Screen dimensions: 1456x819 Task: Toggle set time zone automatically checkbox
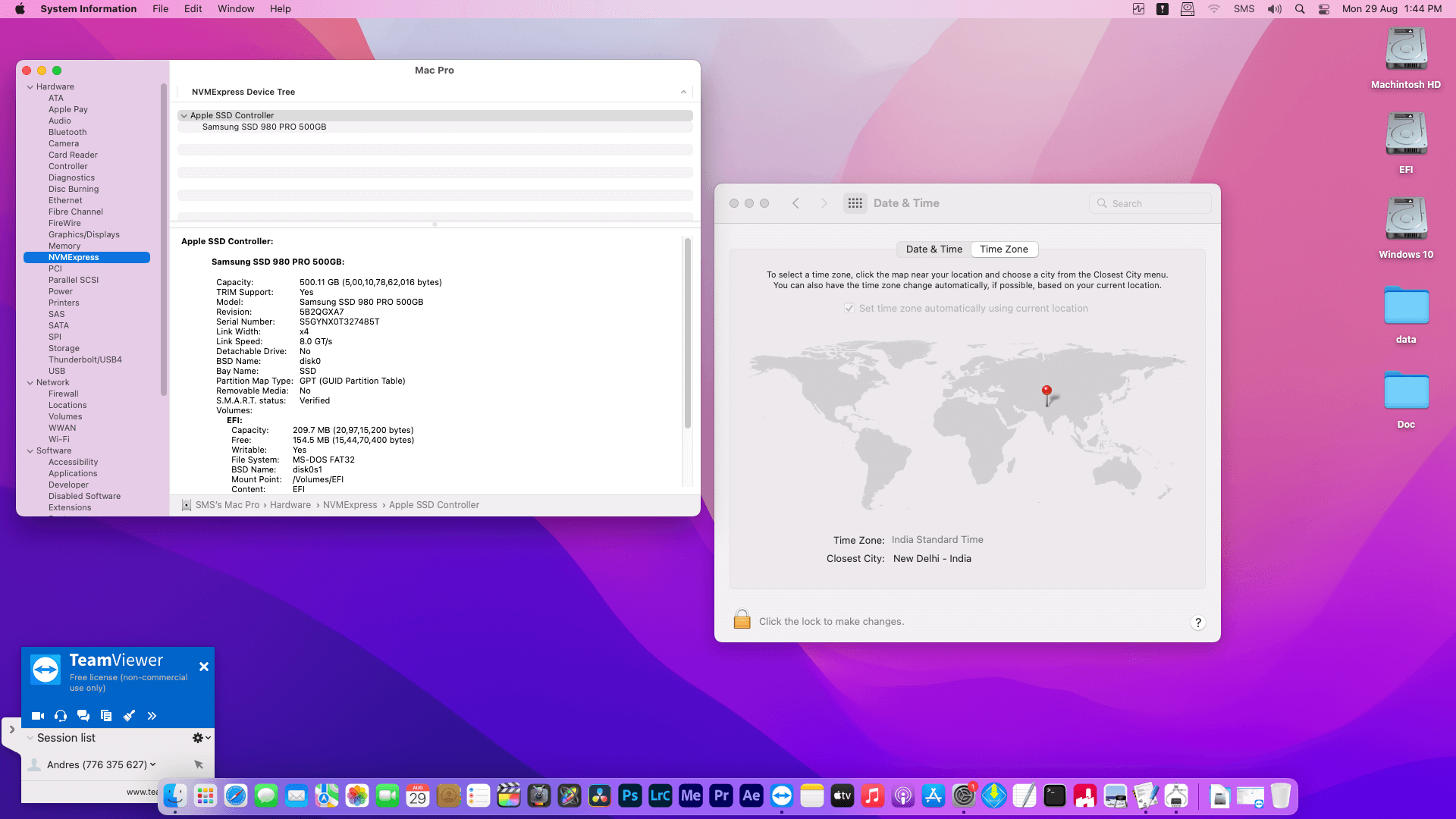tap(849, 308)
